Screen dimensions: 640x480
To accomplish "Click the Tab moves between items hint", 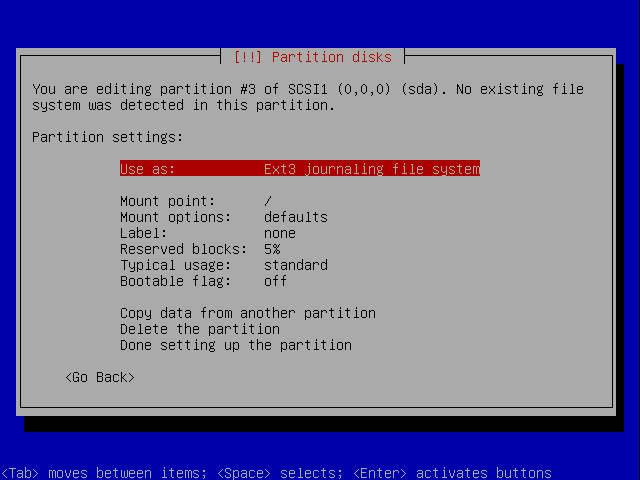I will pyautogui.click(x=276, y=473).
